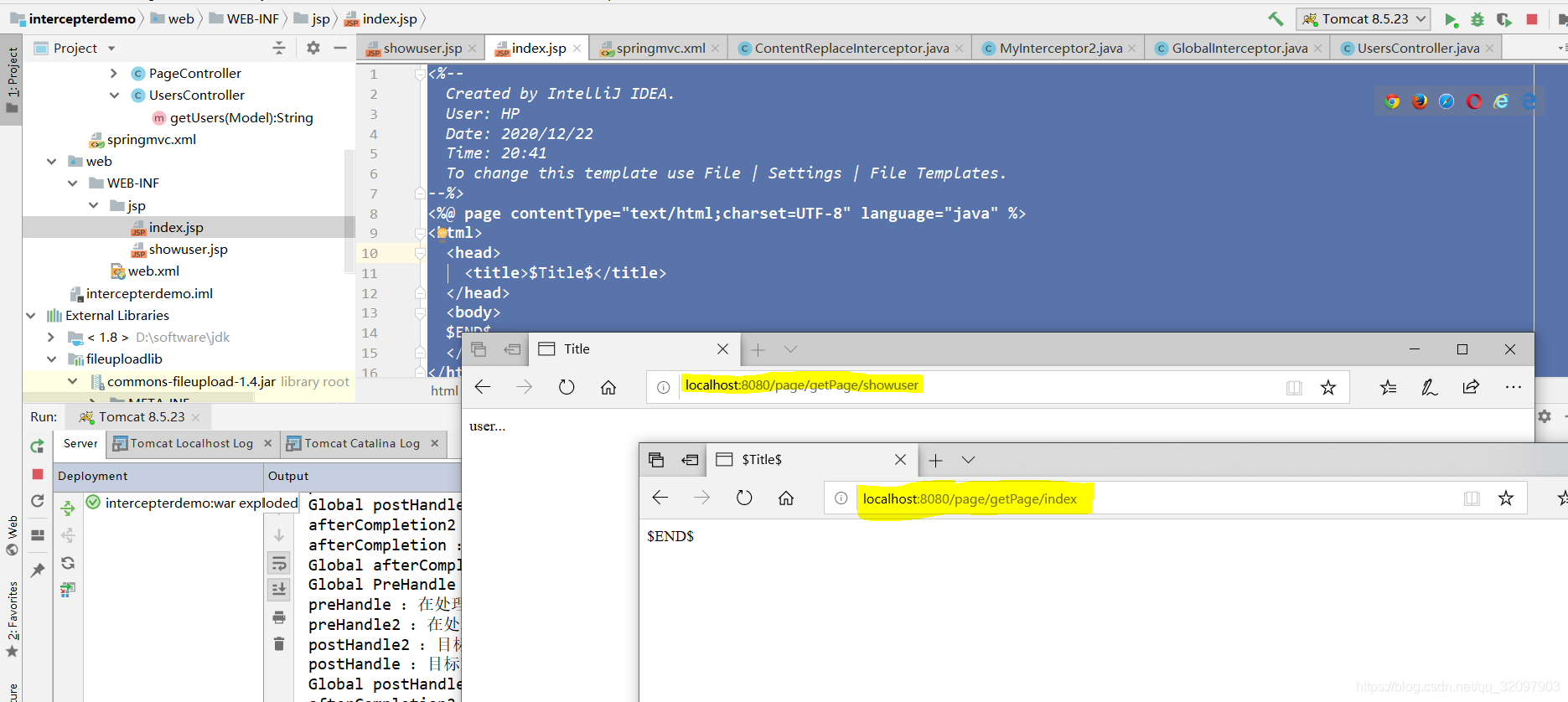Screen dimensions: 1568x702
Task: Open in Firefox browser icon in editor
Action: click(1420, 101)
